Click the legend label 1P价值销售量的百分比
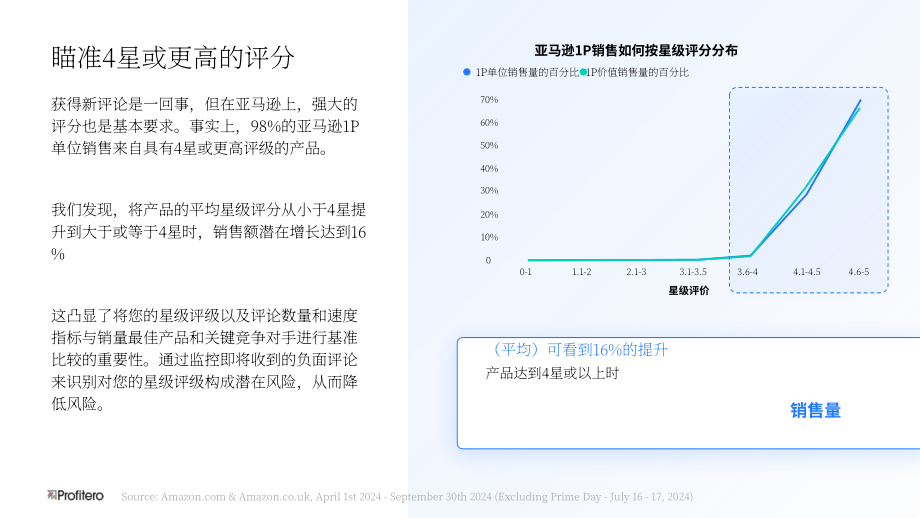Viewport: 920px width, 518px height. tap(638, 72)
